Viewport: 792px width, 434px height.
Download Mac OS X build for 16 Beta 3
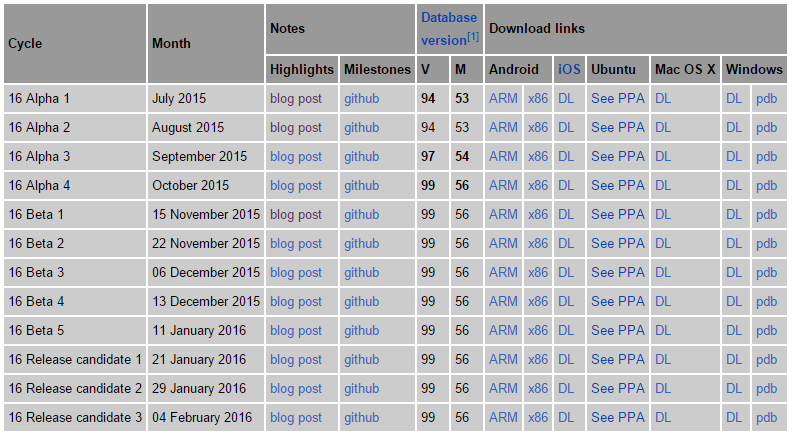click(x=663, y=273)
